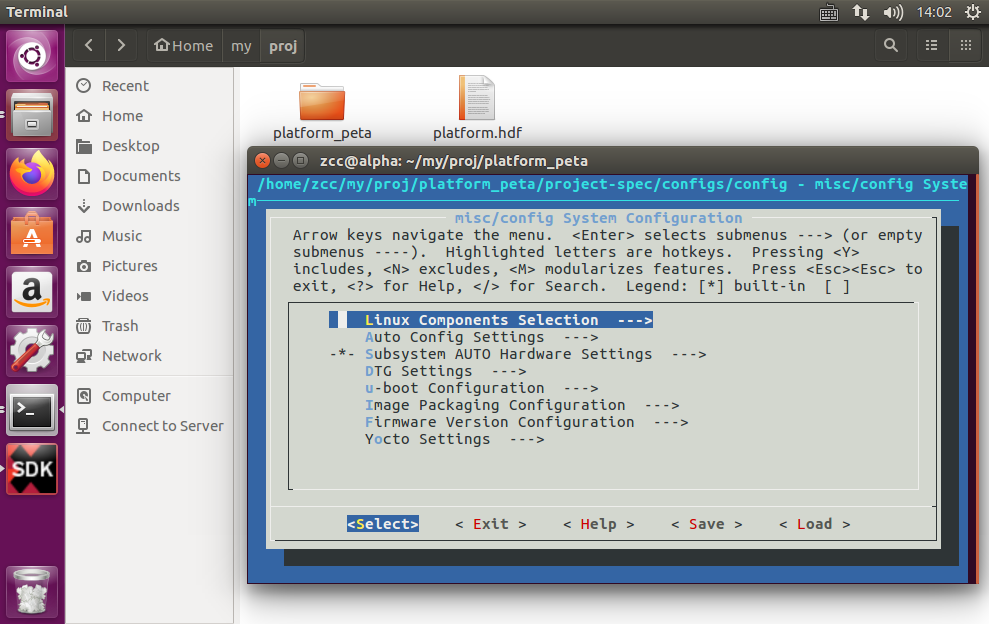This screenshot has width=989, height=624.
Task: Launch the SDK application from the dock
Action: point(32,468)
